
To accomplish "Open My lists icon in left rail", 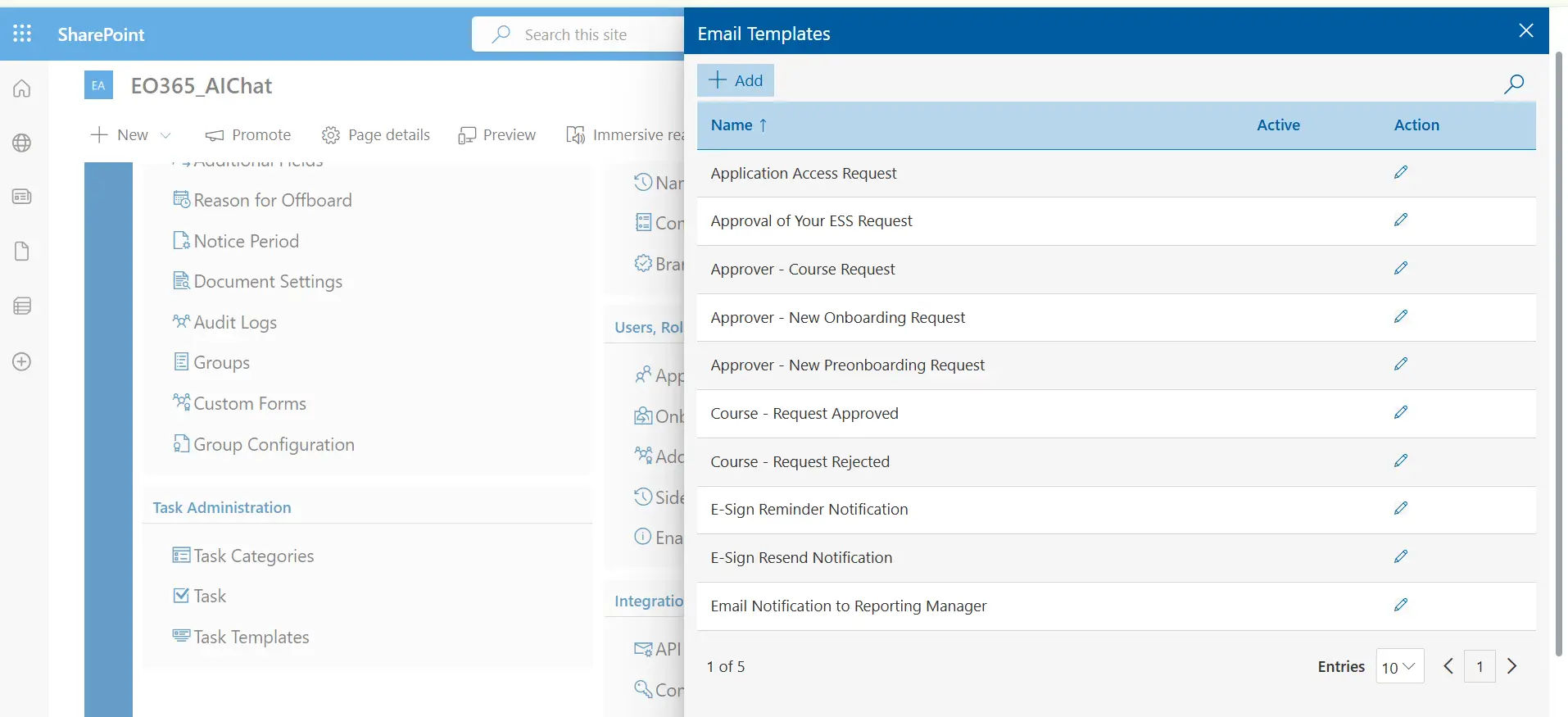I will [x=22, y=306].
